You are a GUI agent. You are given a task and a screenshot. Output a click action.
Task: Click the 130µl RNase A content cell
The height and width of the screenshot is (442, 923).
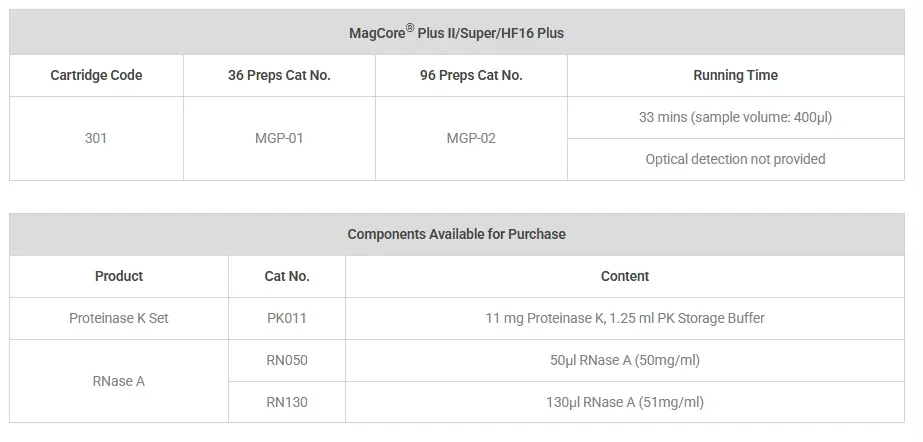tap(625, 402)
